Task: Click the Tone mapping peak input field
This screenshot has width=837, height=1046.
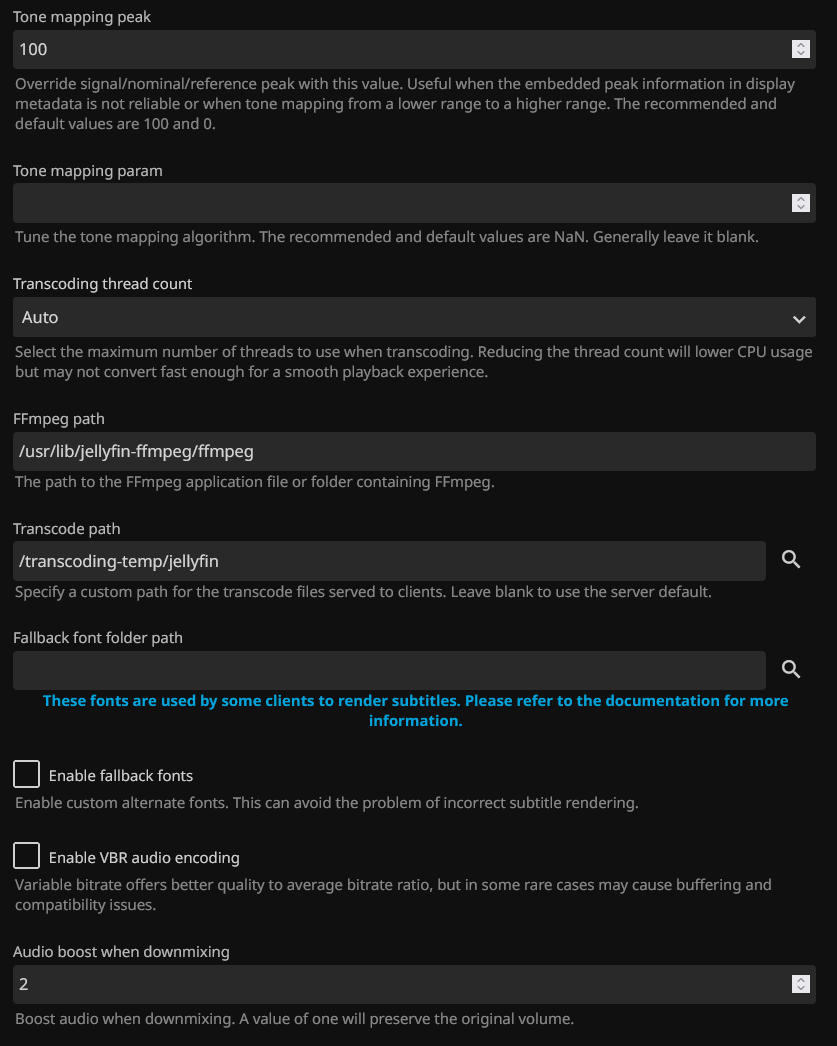Action: [400, 49]
